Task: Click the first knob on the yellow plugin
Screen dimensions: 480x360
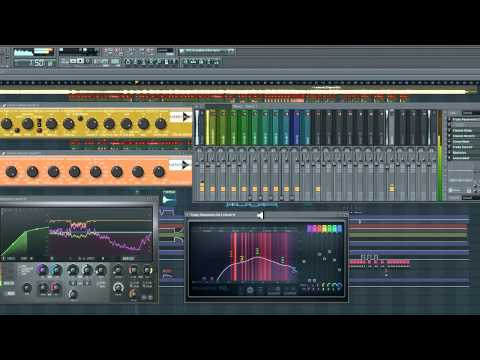Action: point(6,124)
